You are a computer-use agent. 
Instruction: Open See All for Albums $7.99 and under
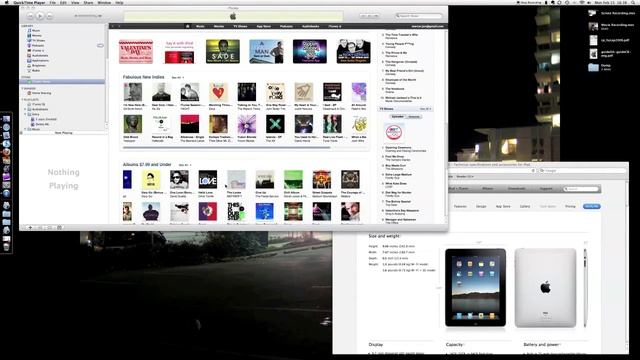point(185,165)
